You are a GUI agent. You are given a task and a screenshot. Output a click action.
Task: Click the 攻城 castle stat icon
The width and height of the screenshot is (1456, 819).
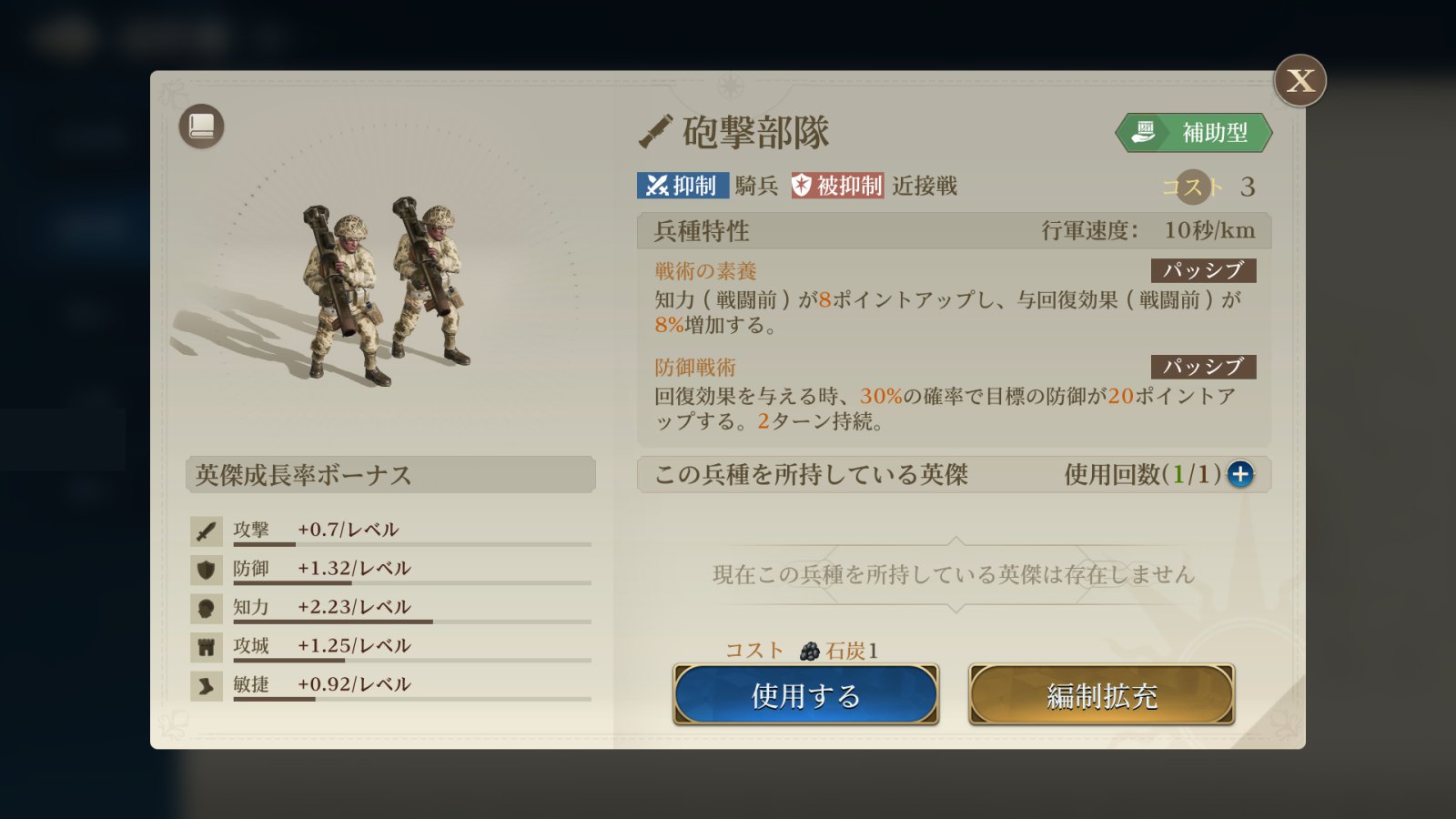tap(207, 647)
